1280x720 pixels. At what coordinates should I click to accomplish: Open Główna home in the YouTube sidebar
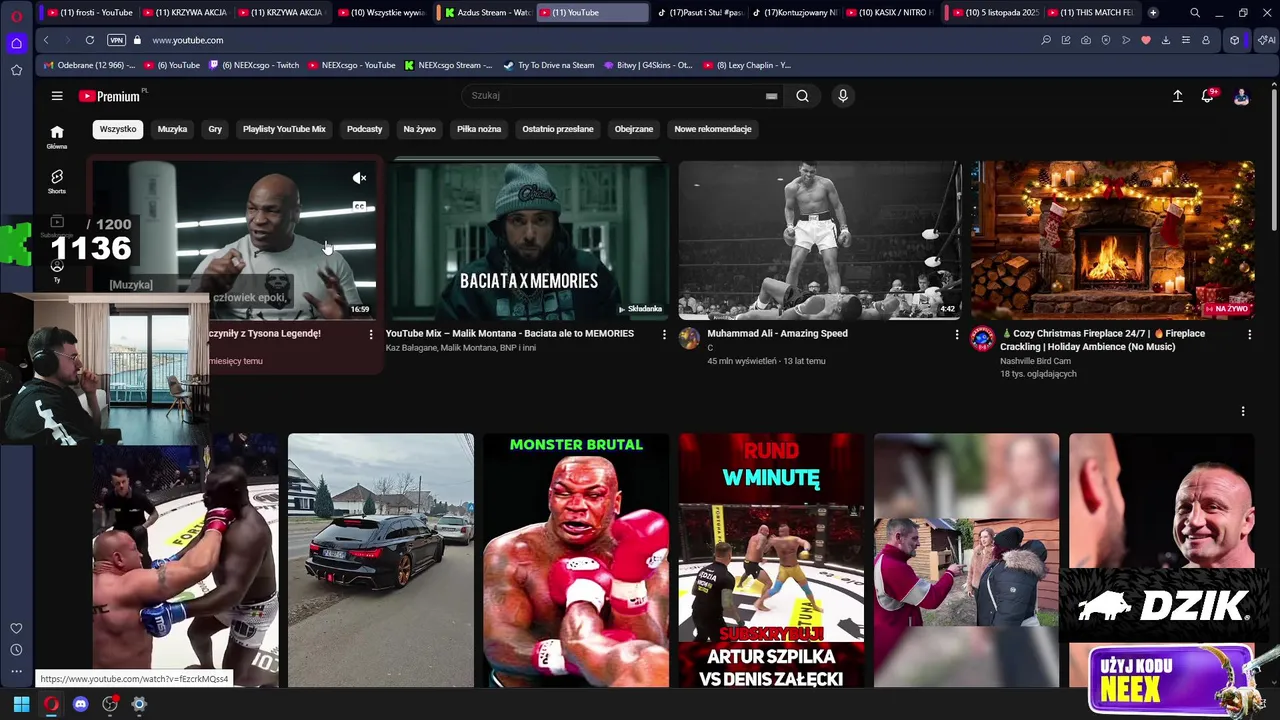click(x=57, y=137)
